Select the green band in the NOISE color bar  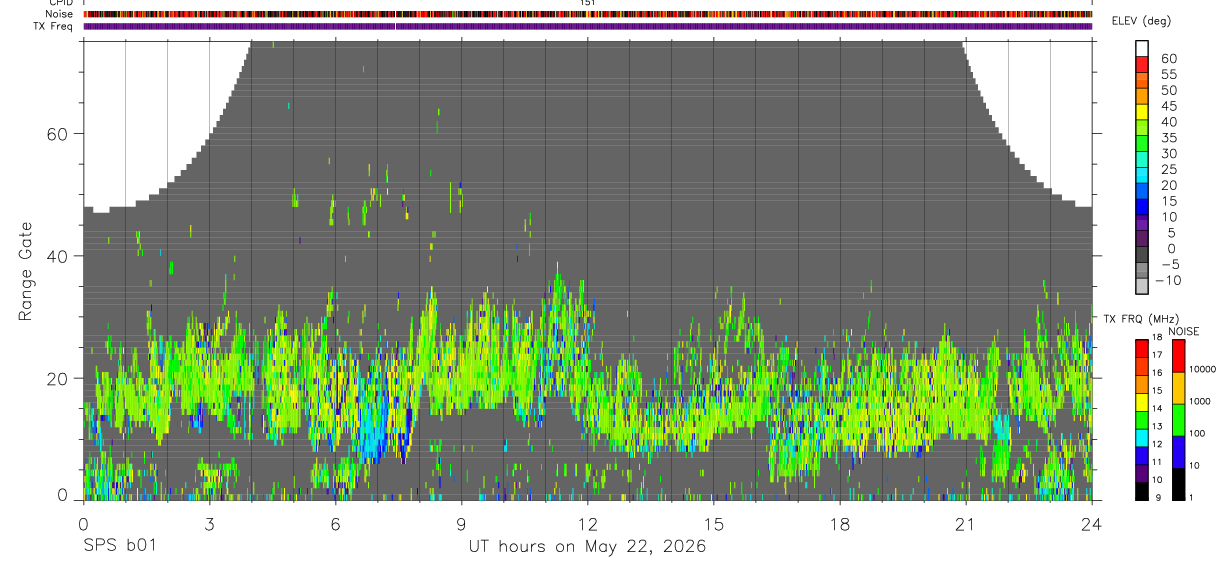tap(1178, 420)
